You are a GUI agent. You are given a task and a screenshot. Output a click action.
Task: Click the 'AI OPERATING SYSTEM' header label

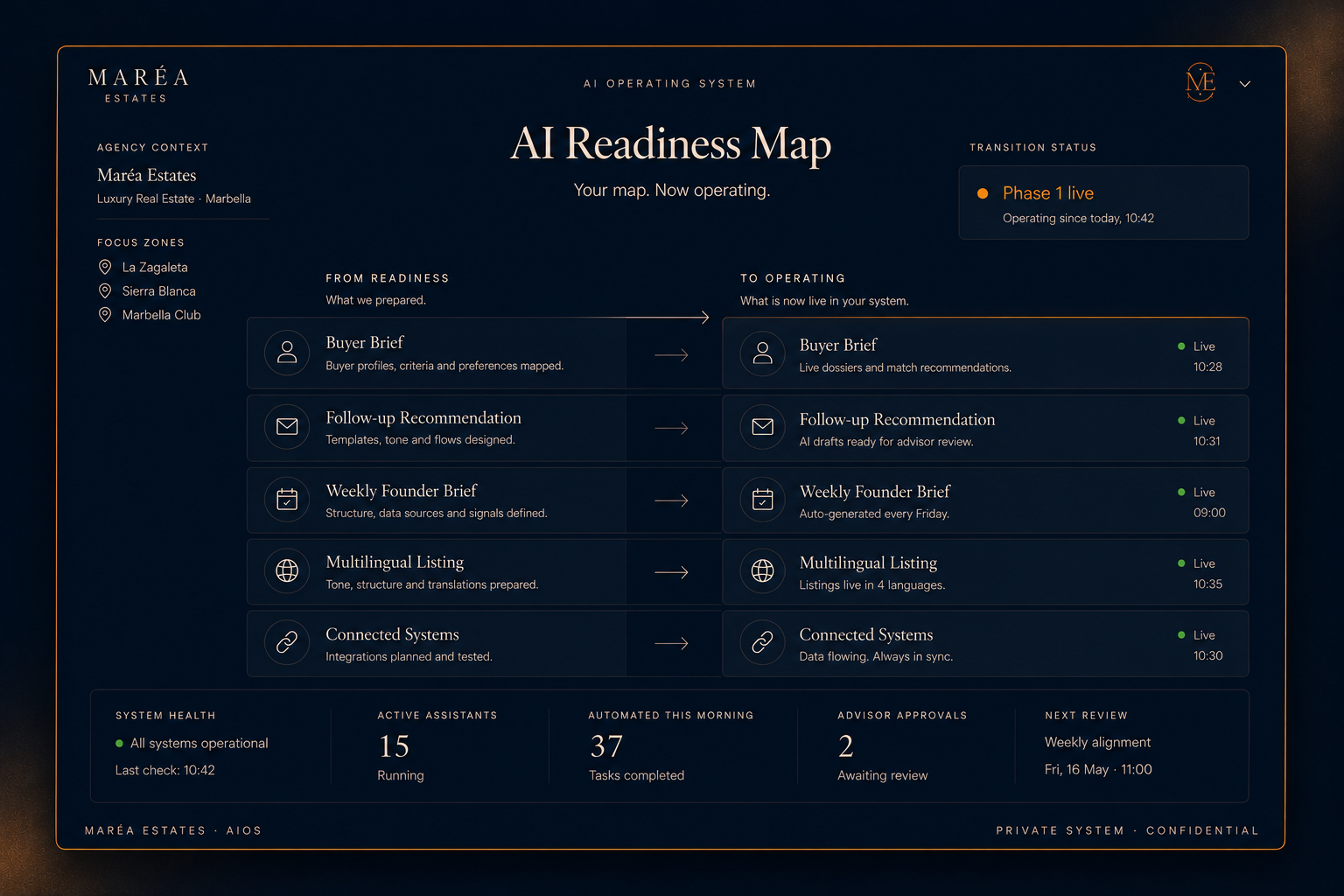670,84
